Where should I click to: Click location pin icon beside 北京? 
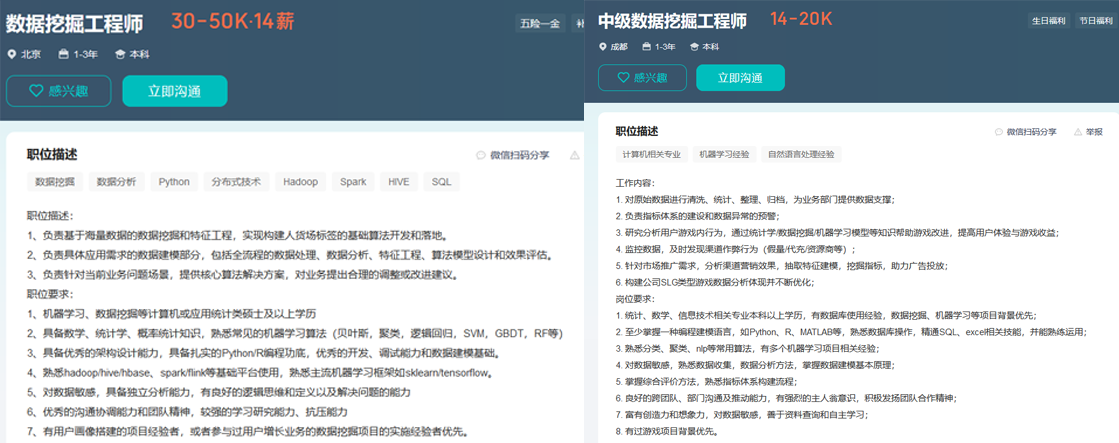coord(11,54)
